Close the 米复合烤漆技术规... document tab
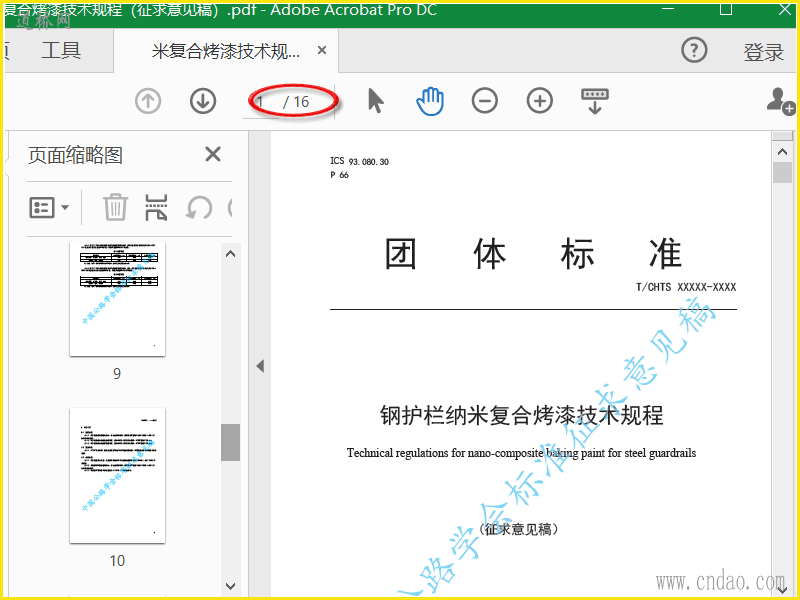Screen dimensions: 800x600 (322, 50)
